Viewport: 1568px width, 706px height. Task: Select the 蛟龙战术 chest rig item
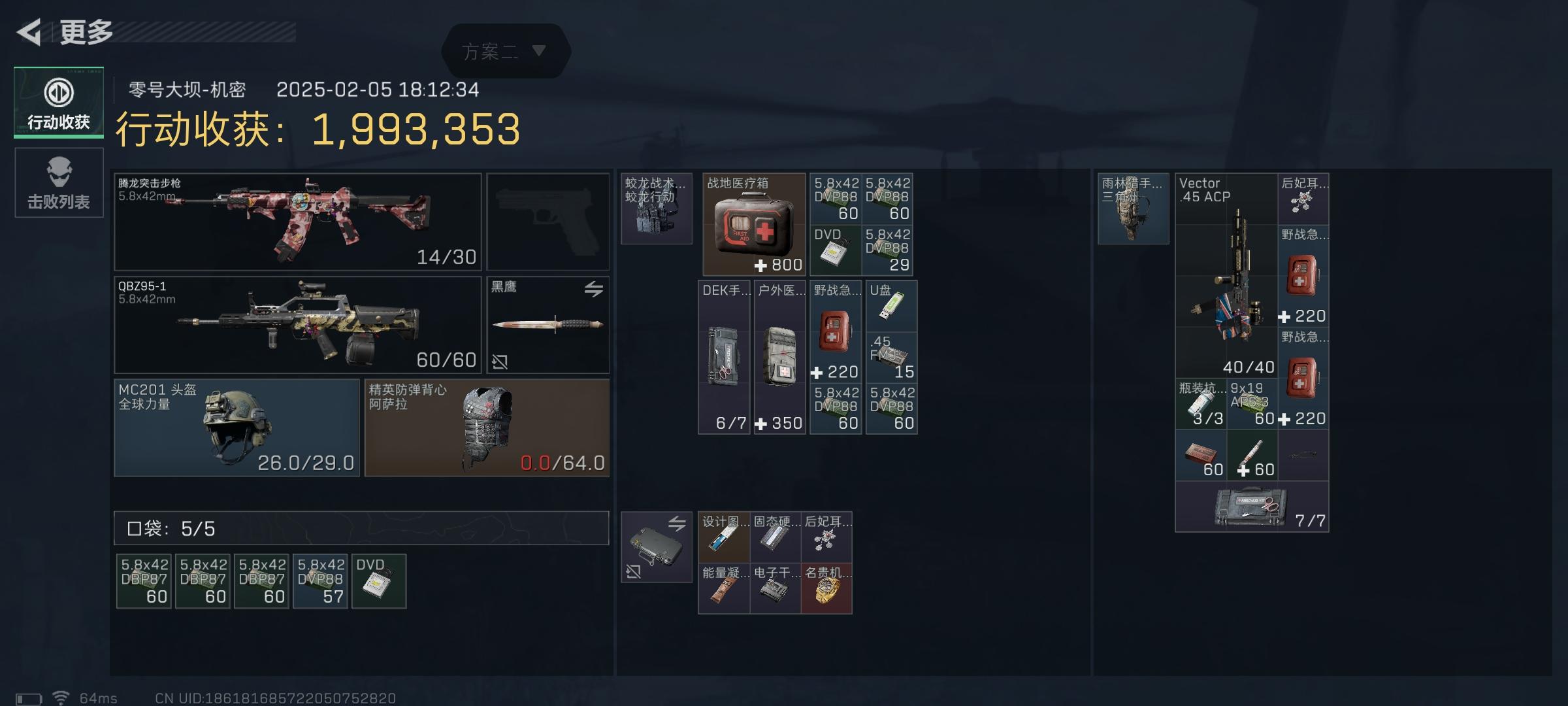point(657,209)
